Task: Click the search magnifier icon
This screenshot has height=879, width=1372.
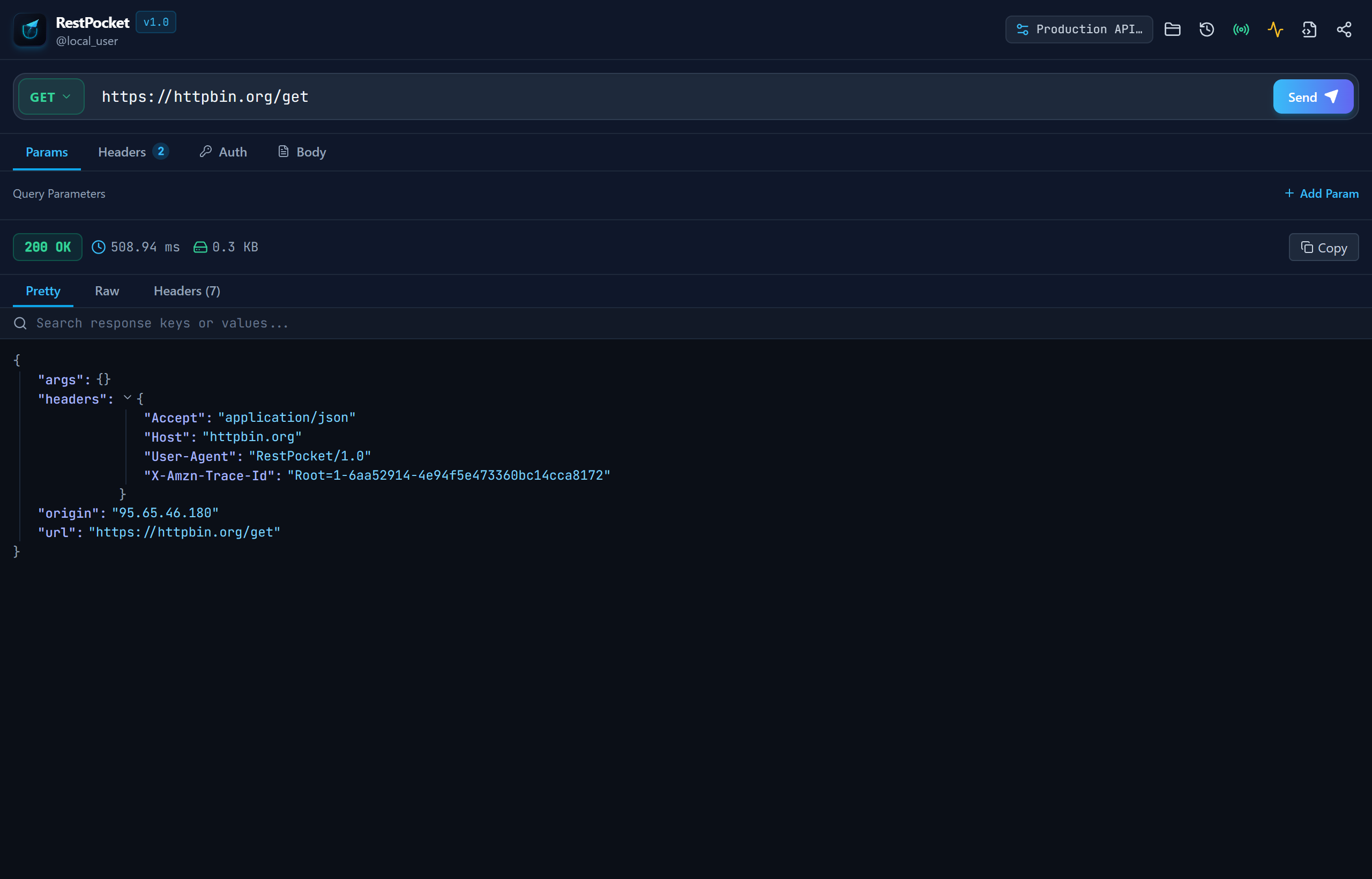Action: (x=20, y=323)
